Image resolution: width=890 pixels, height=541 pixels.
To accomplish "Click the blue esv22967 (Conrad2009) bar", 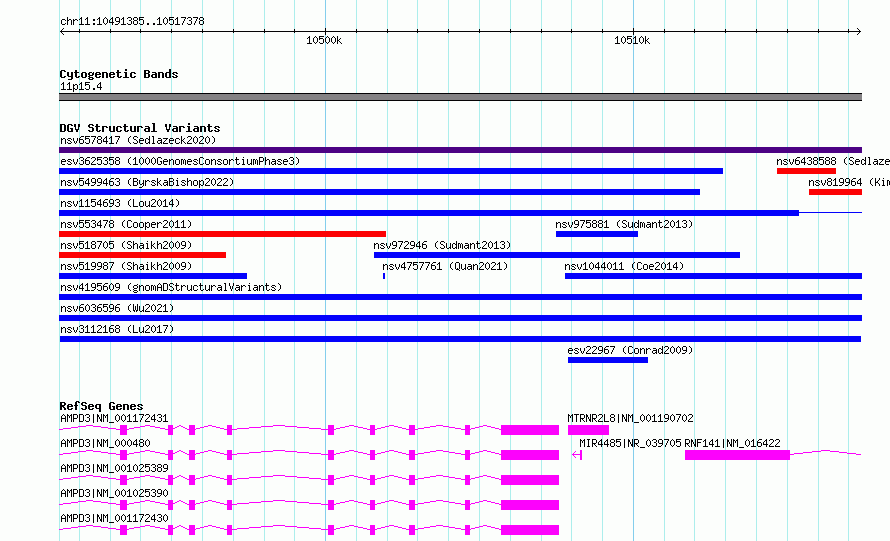I will coord(608,360).
